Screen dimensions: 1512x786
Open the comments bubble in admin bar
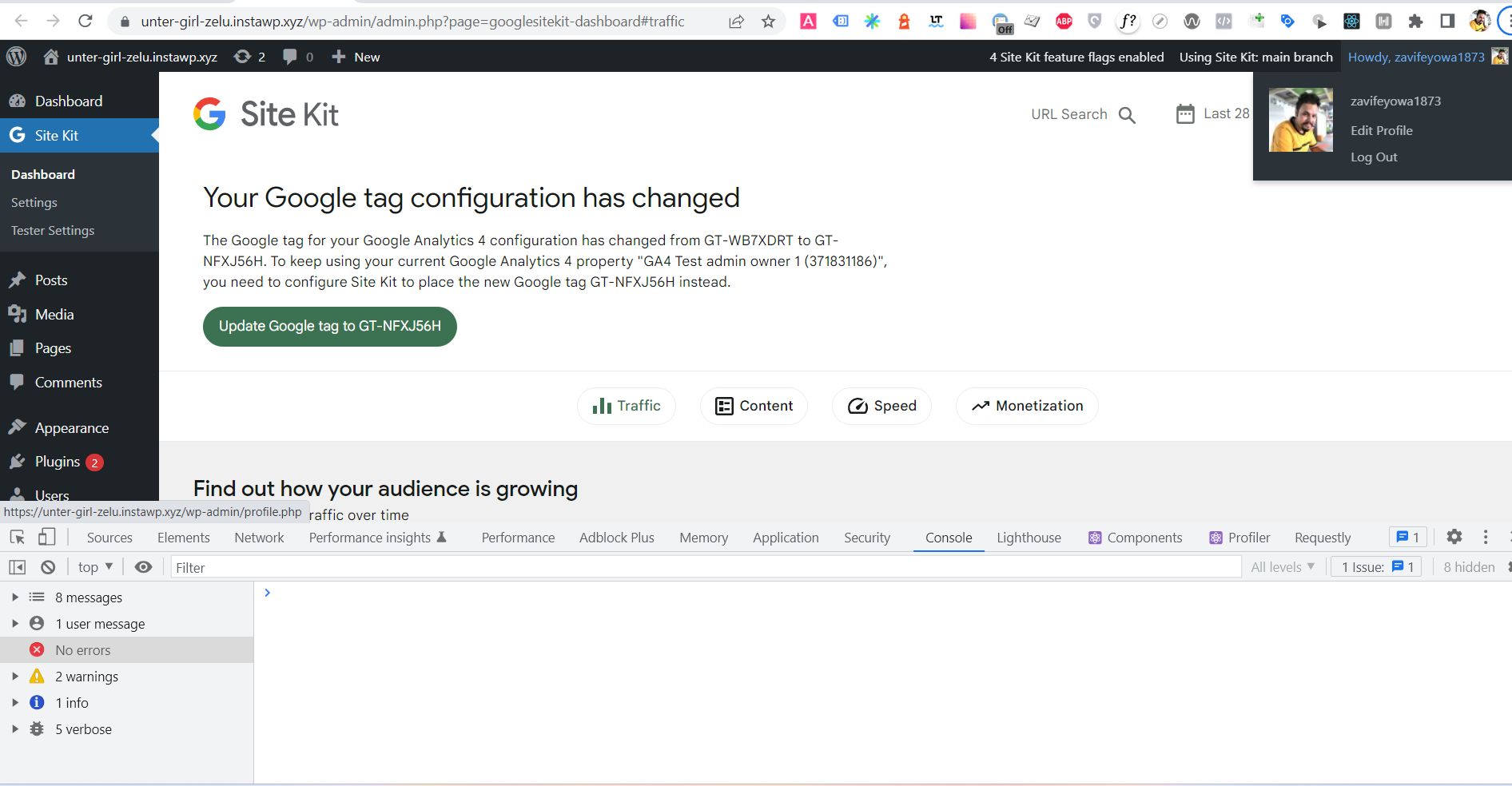pyautogui.click(x=289, y=56)
